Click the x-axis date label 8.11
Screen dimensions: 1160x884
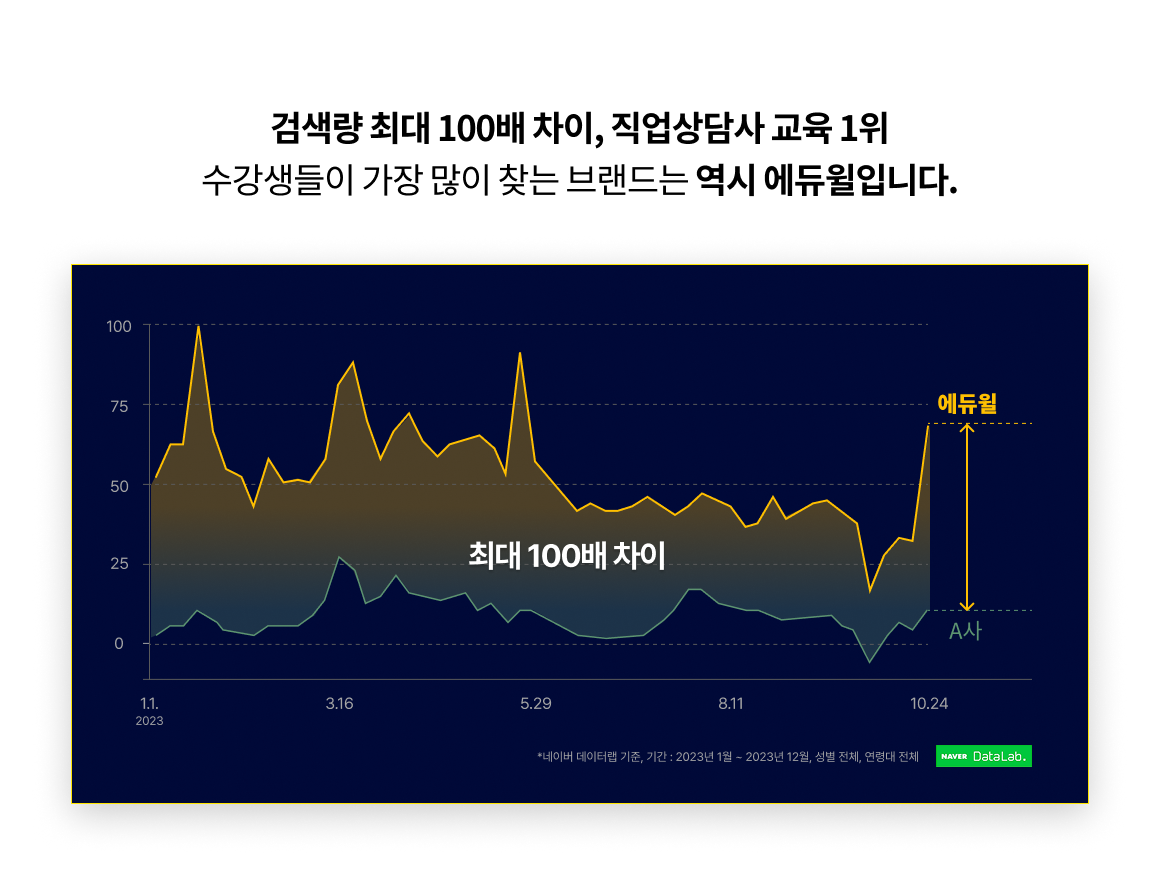click(731, 704)
